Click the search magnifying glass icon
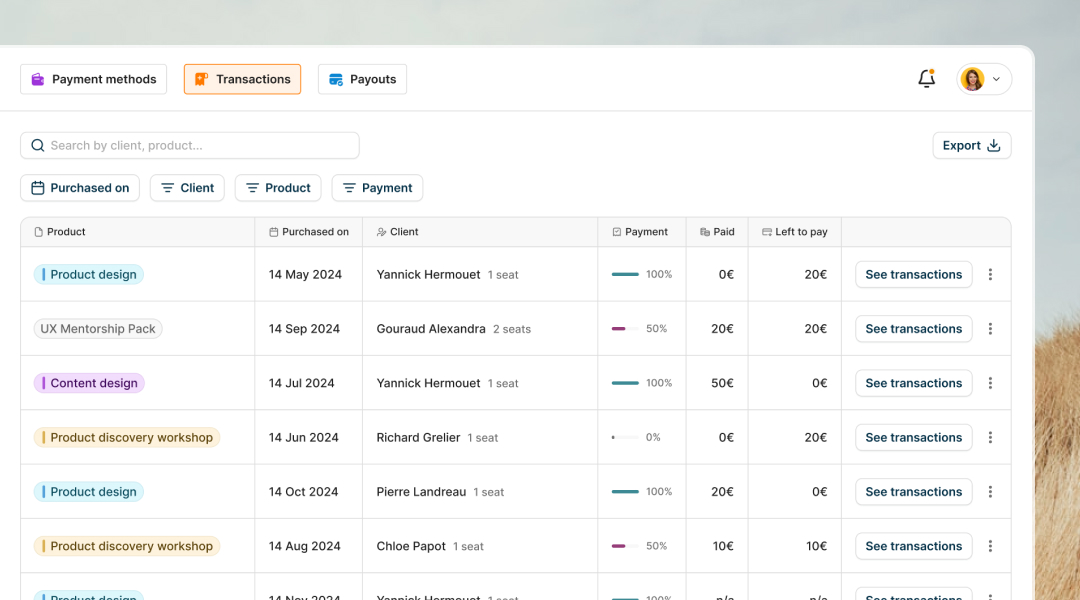 [37, 145]
